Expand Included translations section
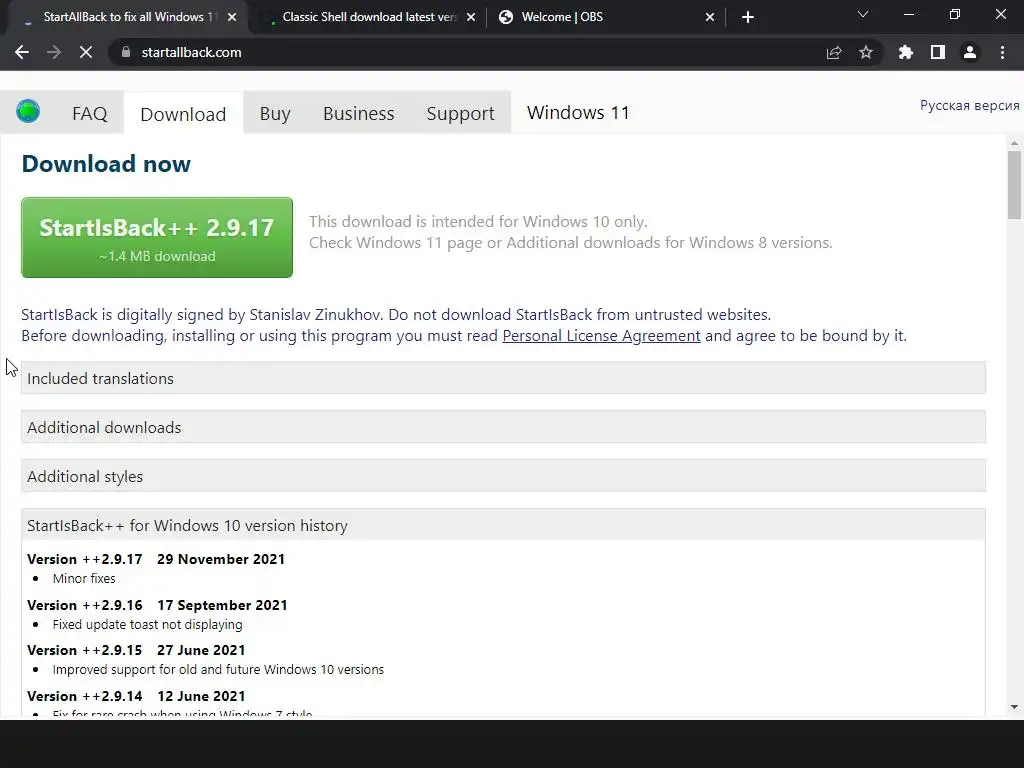1024x768 pixels. tap(503, 378)
